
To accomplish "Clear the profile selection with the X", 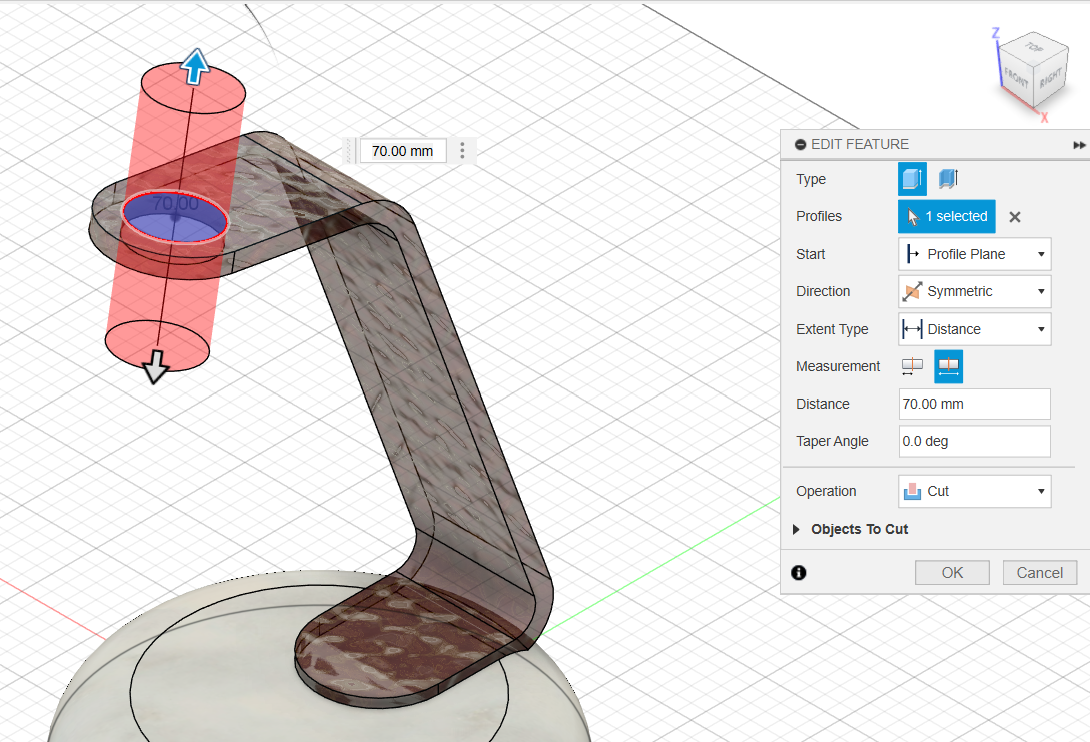I will (1015, 217).
